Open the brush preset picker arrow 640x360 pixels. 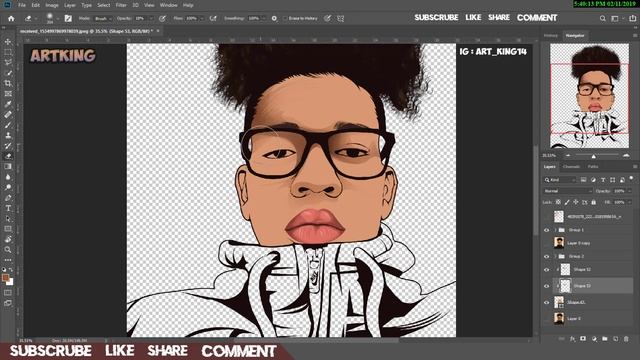58,18
